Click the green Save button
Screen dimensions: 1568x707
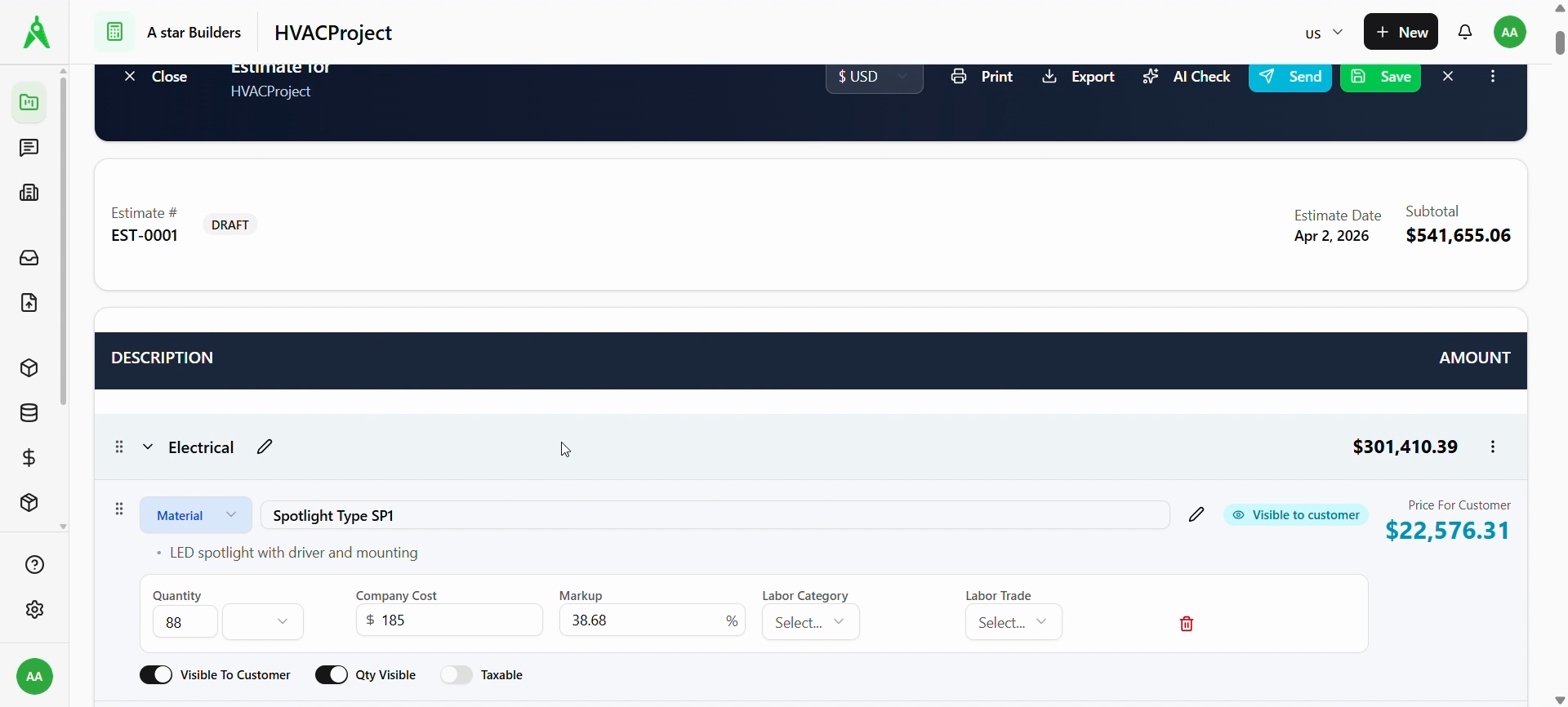coord(1380,77)
